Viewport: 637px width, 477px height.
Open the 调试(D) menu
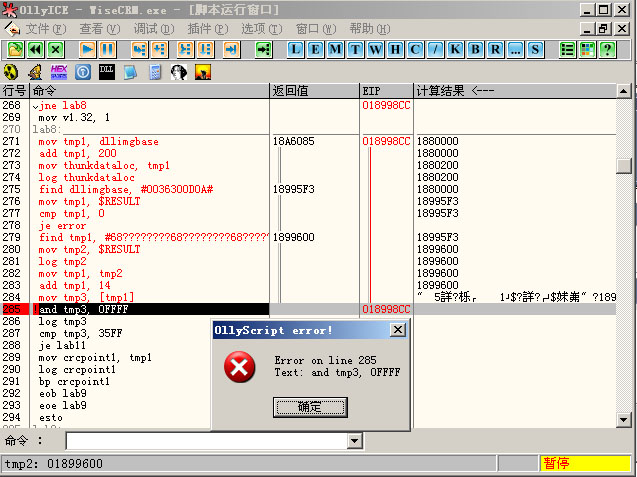pyautogui.click(x=154, y=29)
